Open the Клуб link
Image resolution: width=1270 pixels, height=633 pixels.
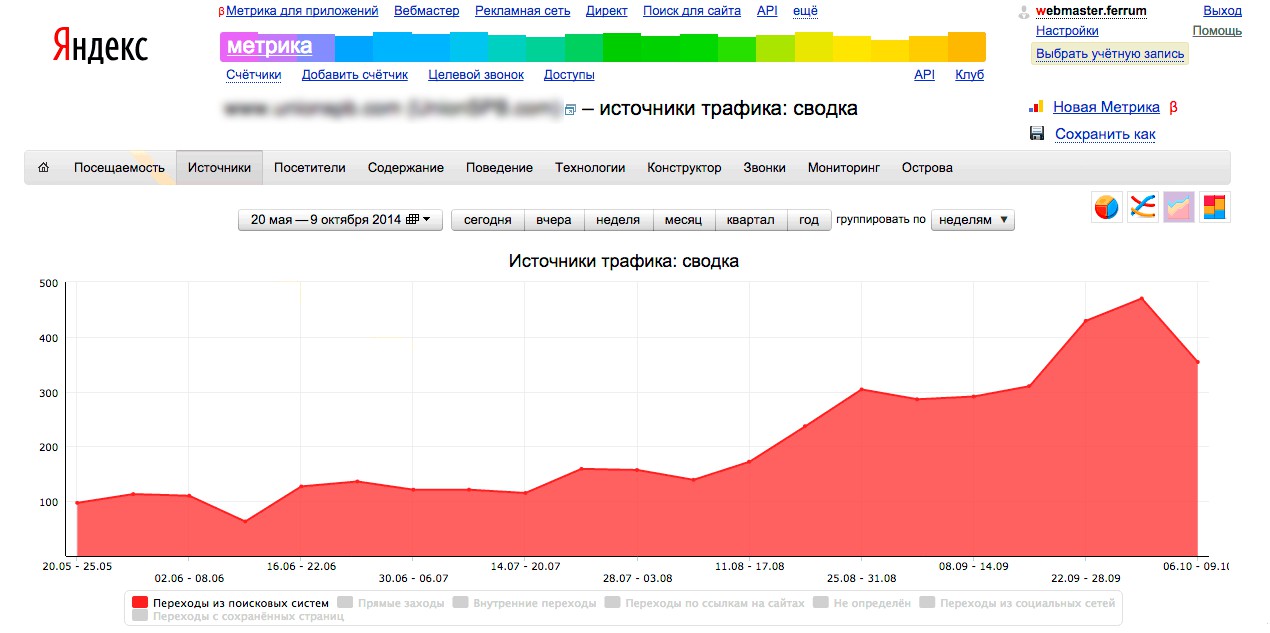pyautogui.click(x=969, y=75)
